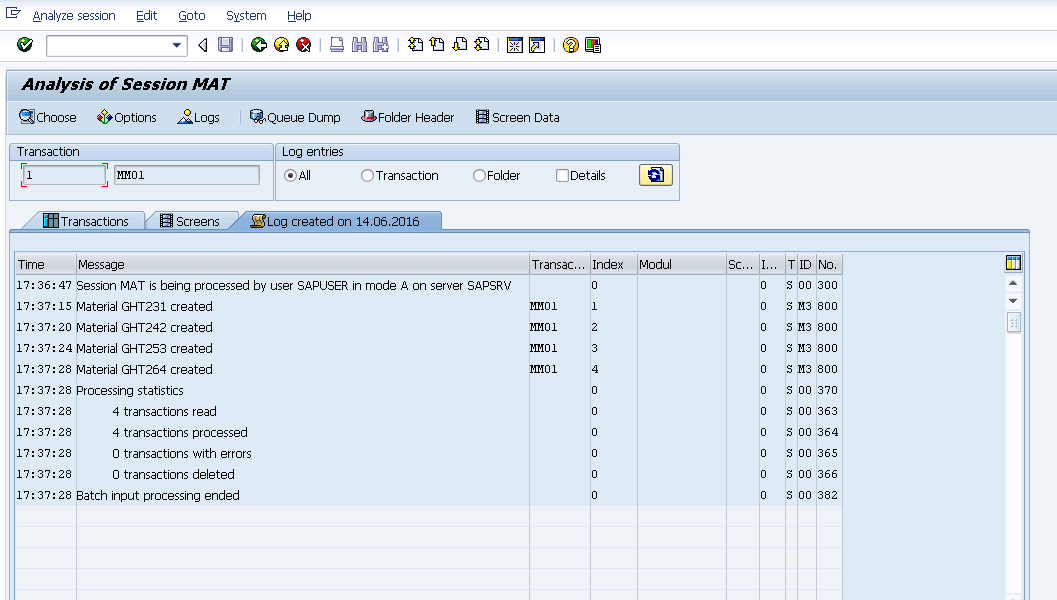This screenshot has height=600, width=1057.
Task: Expand the Analyze session menu
Action: pos(74,15)
